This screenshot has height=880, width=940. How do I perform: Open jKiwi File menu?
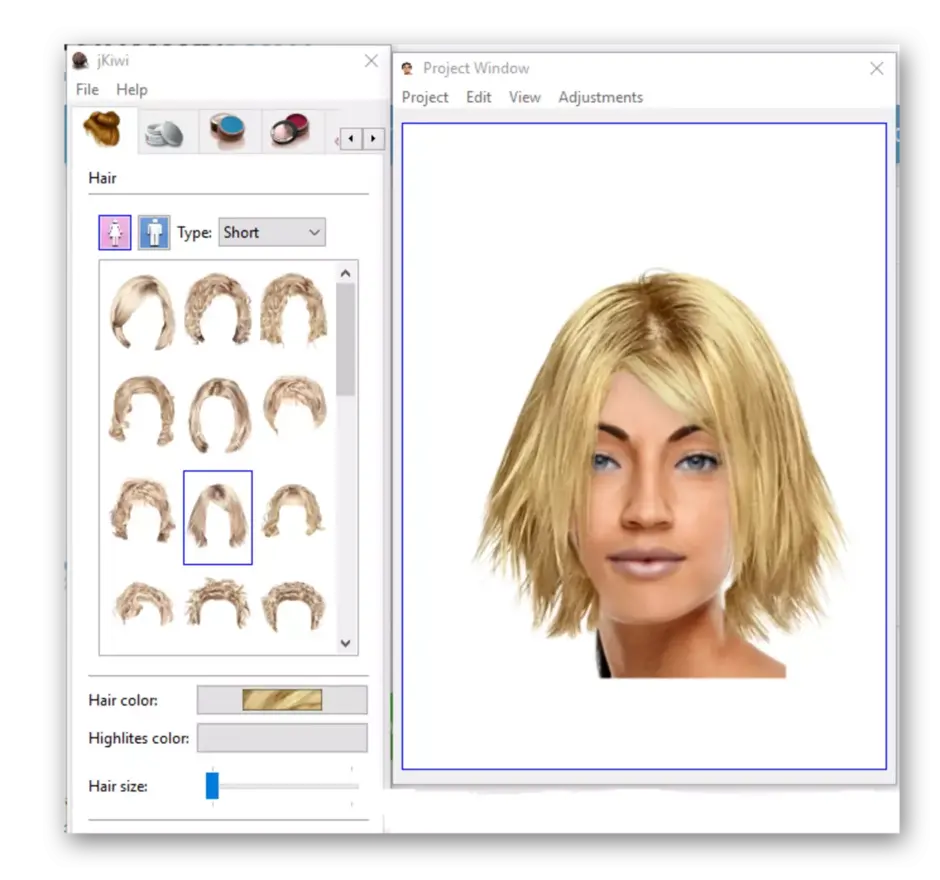(88, 89)
